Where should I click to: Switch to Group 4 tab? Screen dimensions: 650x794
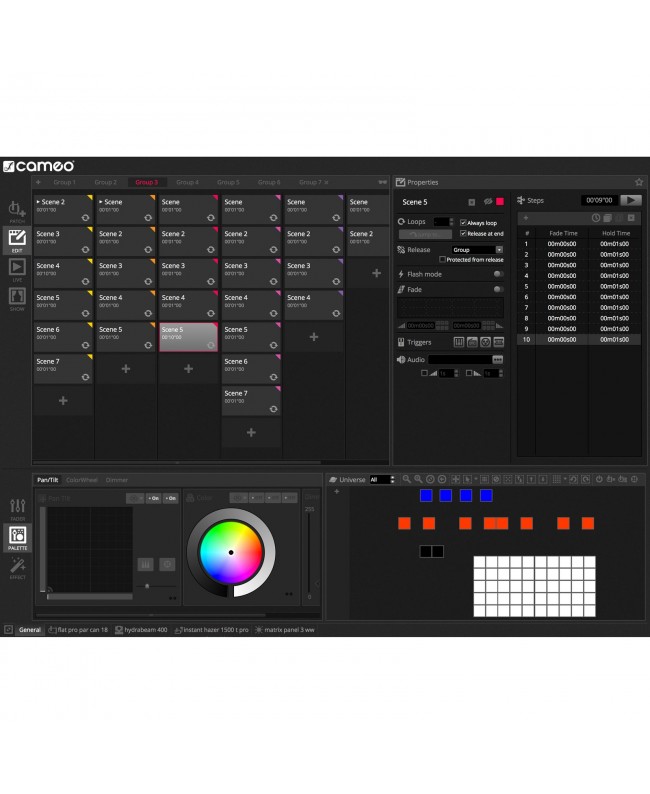click(x=187, y=182)
